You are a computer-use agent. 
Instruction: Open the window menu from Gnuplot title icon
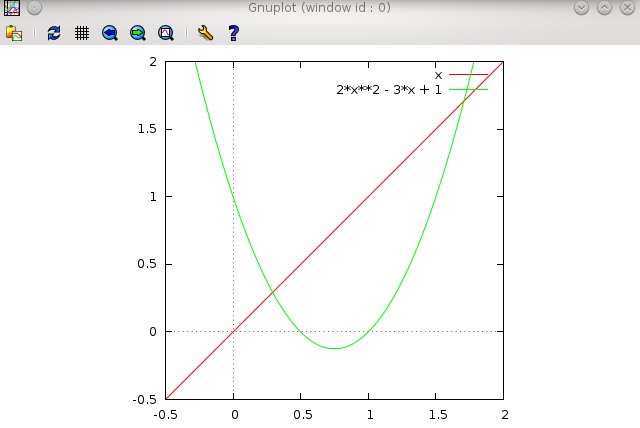[10, 9]
